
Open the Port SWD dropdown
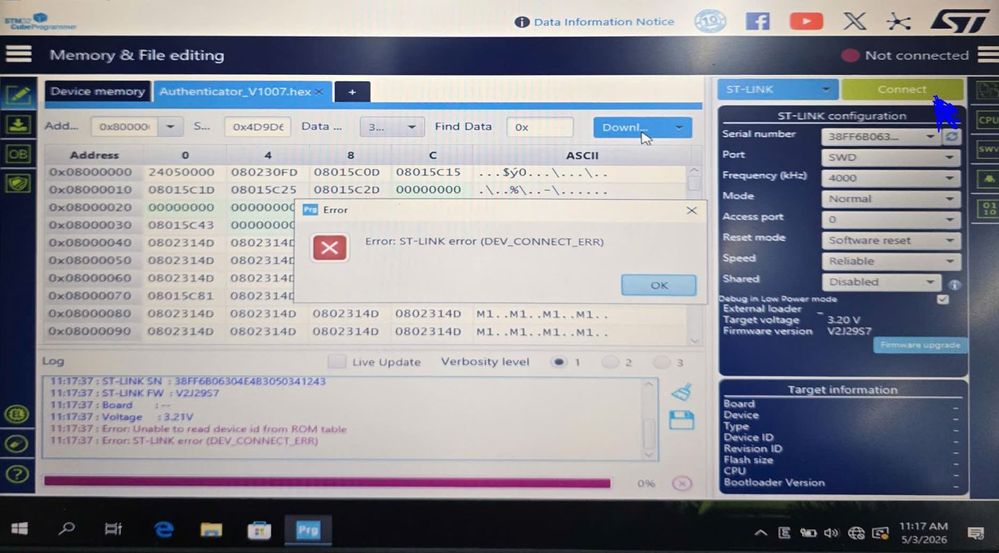890,157
